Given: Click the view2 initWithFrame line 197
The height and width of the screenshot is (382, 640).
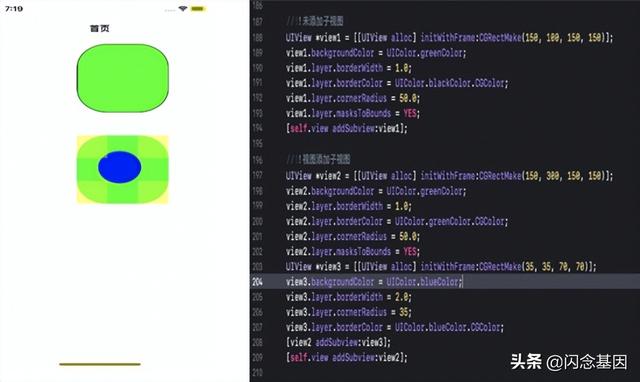Looking at the screenshot, I should [x=449, y=176].
